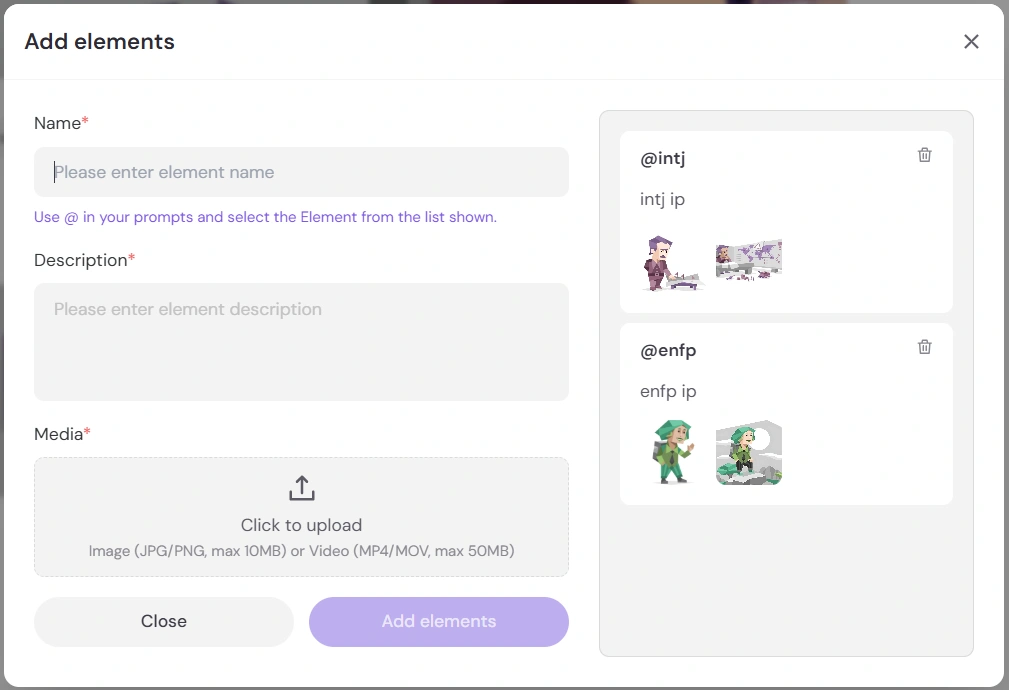Open enfp thumbnail of standing green character
1009x690 pixels.
point(672,452)
